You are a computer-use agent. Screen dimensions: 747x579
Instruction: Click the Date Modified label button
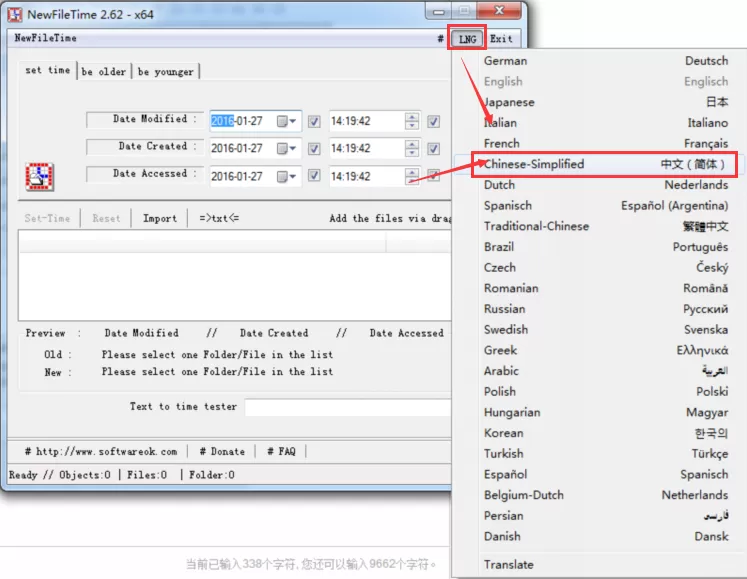click(x=145, y=119)
